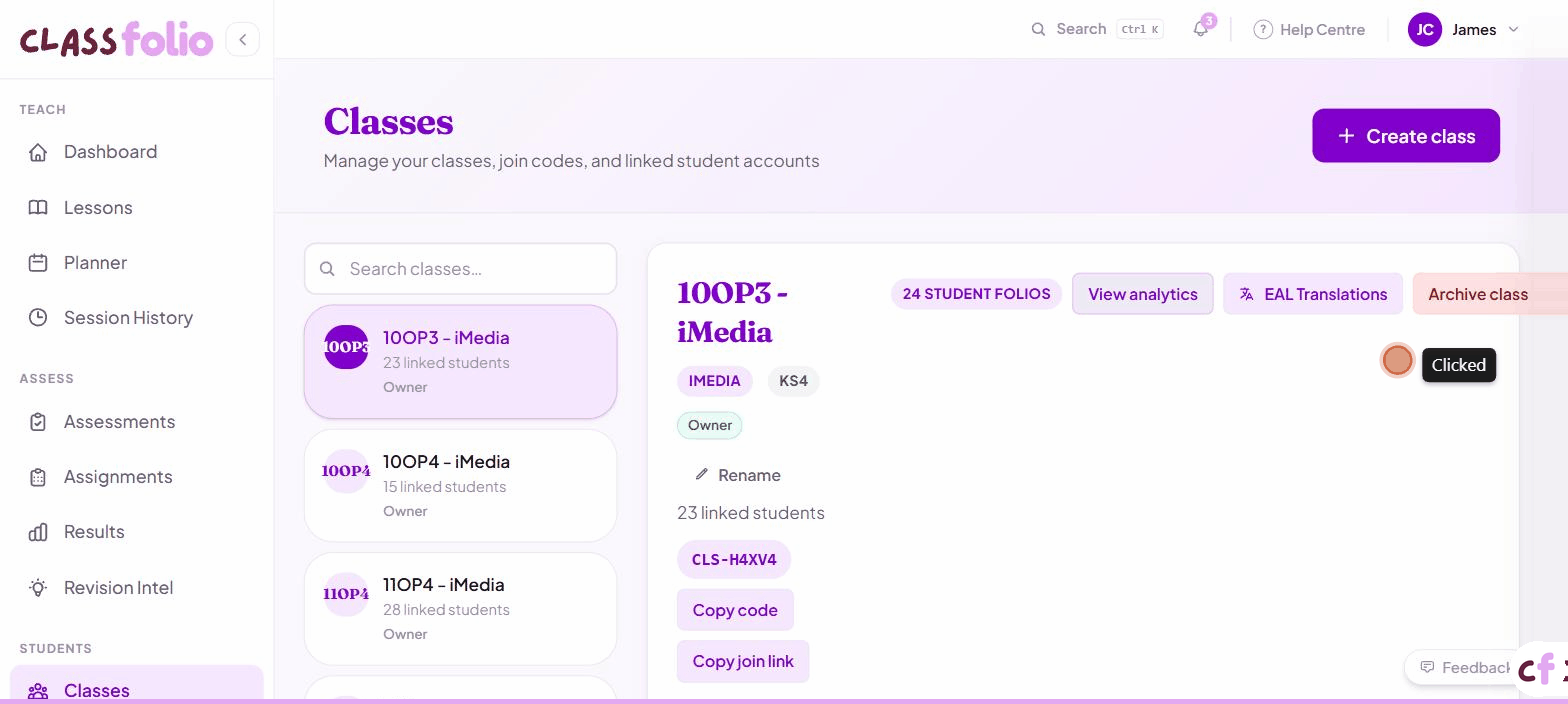
Task: Click the Copy code button
Action: click(735, 610)
